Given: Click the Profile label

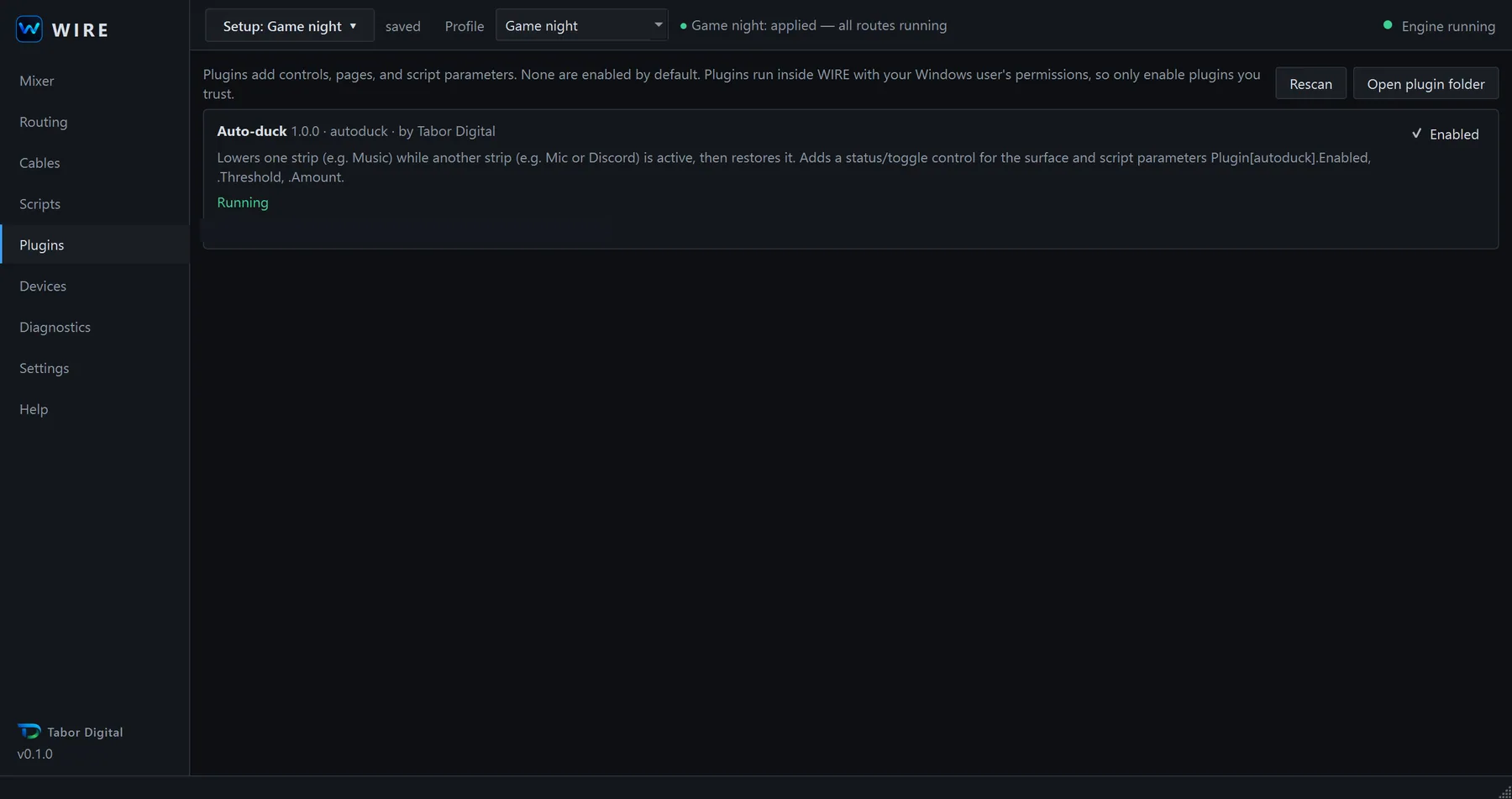Looking at the screenshot, I should click(x=465, y=26).
